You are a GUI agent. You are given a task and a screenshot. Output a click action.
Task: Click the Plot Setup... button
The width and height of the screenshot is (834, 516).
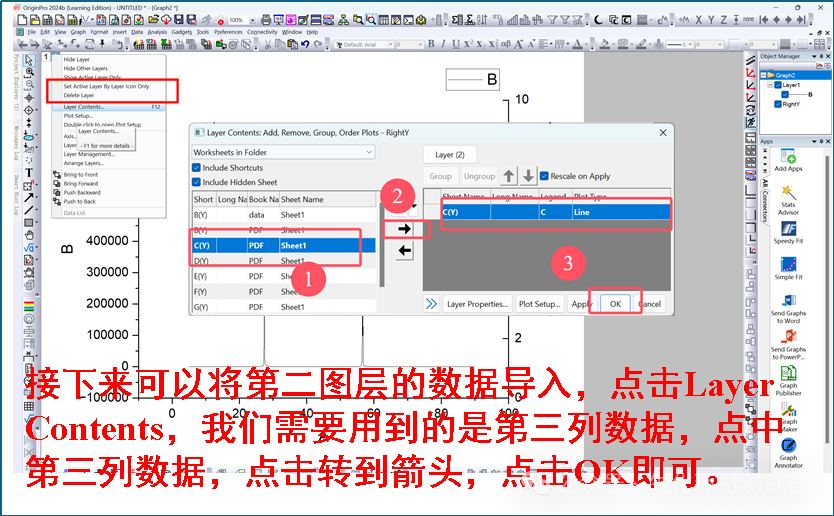[539, 304]
